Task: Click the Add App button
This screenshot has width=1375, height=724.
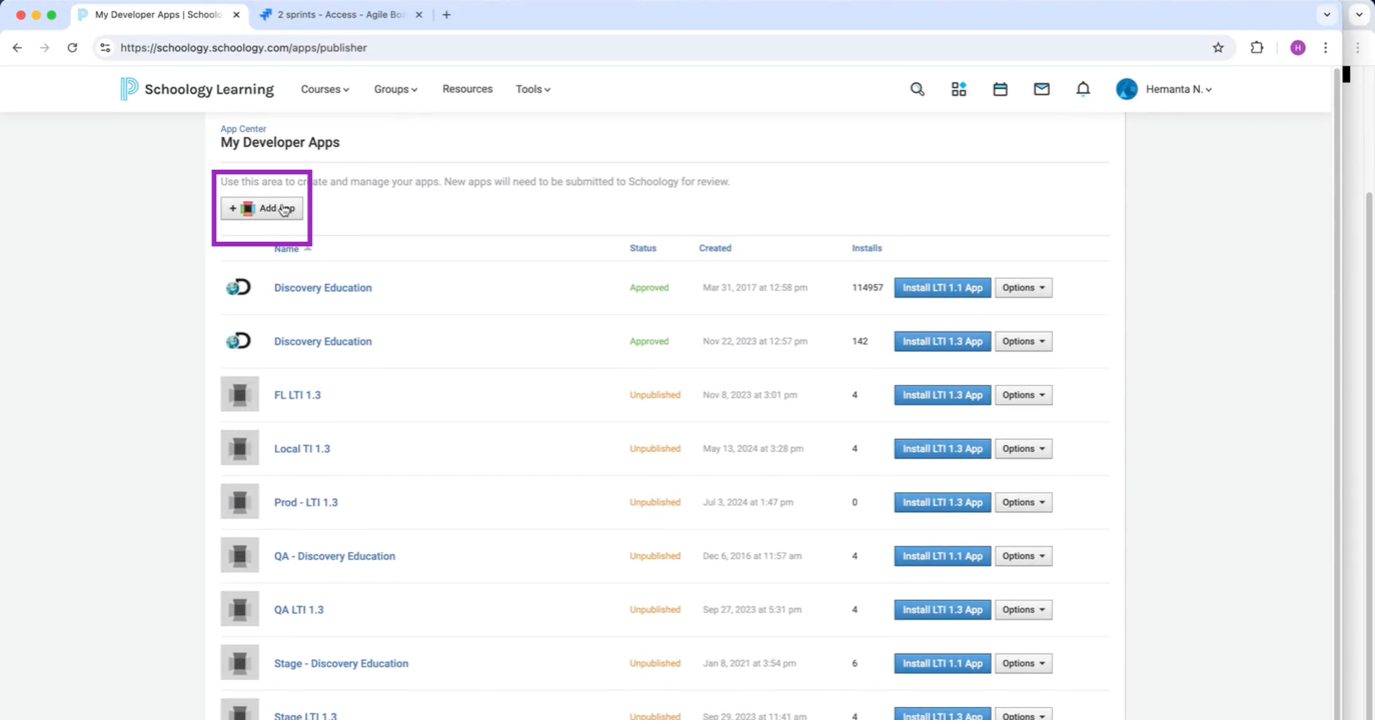Action: [x=262, y=208]
